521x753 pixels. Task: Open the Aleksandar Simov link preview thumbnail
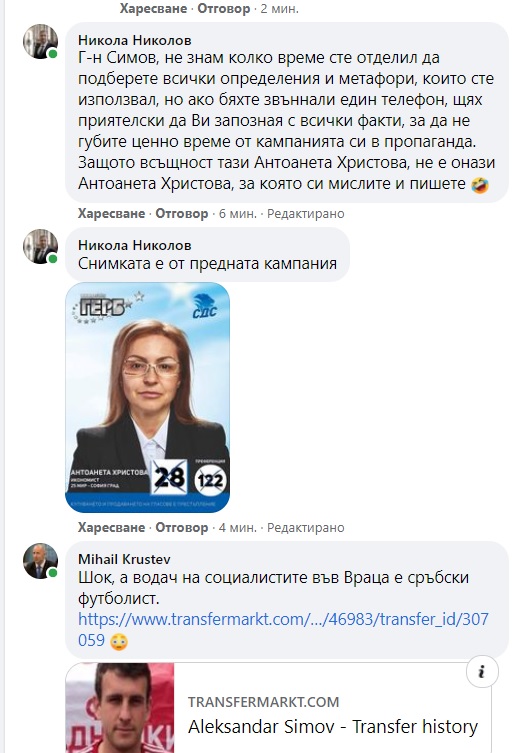click(120, 708)
